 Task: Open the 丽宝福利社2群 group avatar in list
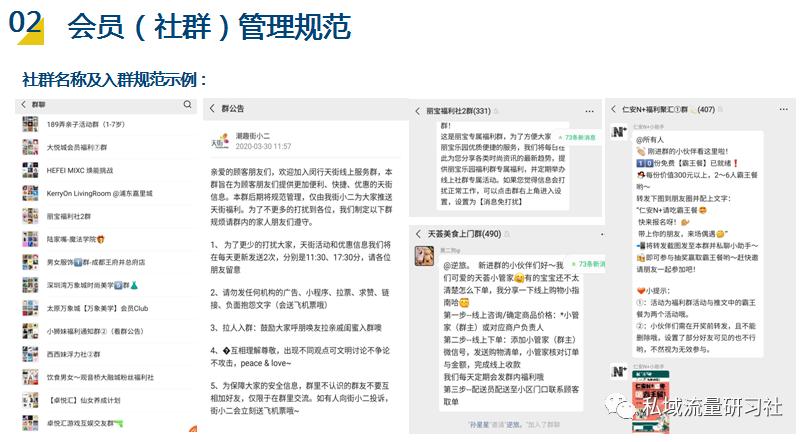(30, 216)
